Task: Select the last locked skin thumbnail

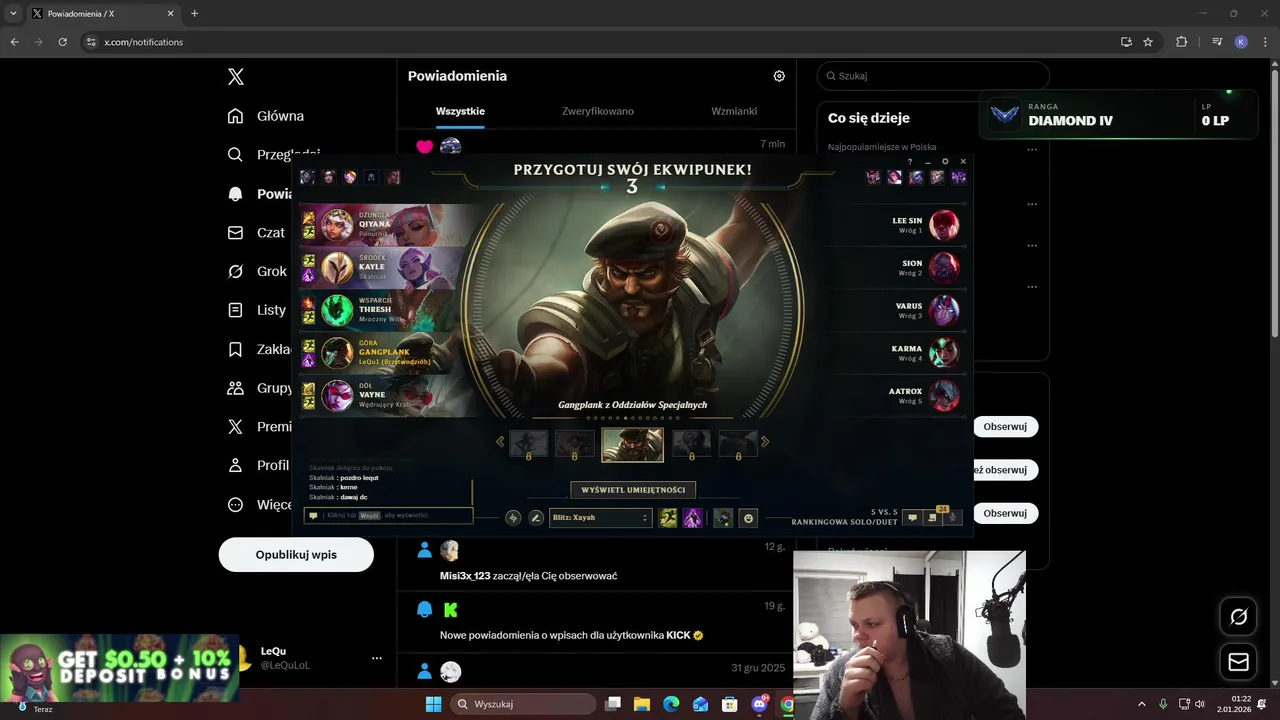Action: coord(738,444)
